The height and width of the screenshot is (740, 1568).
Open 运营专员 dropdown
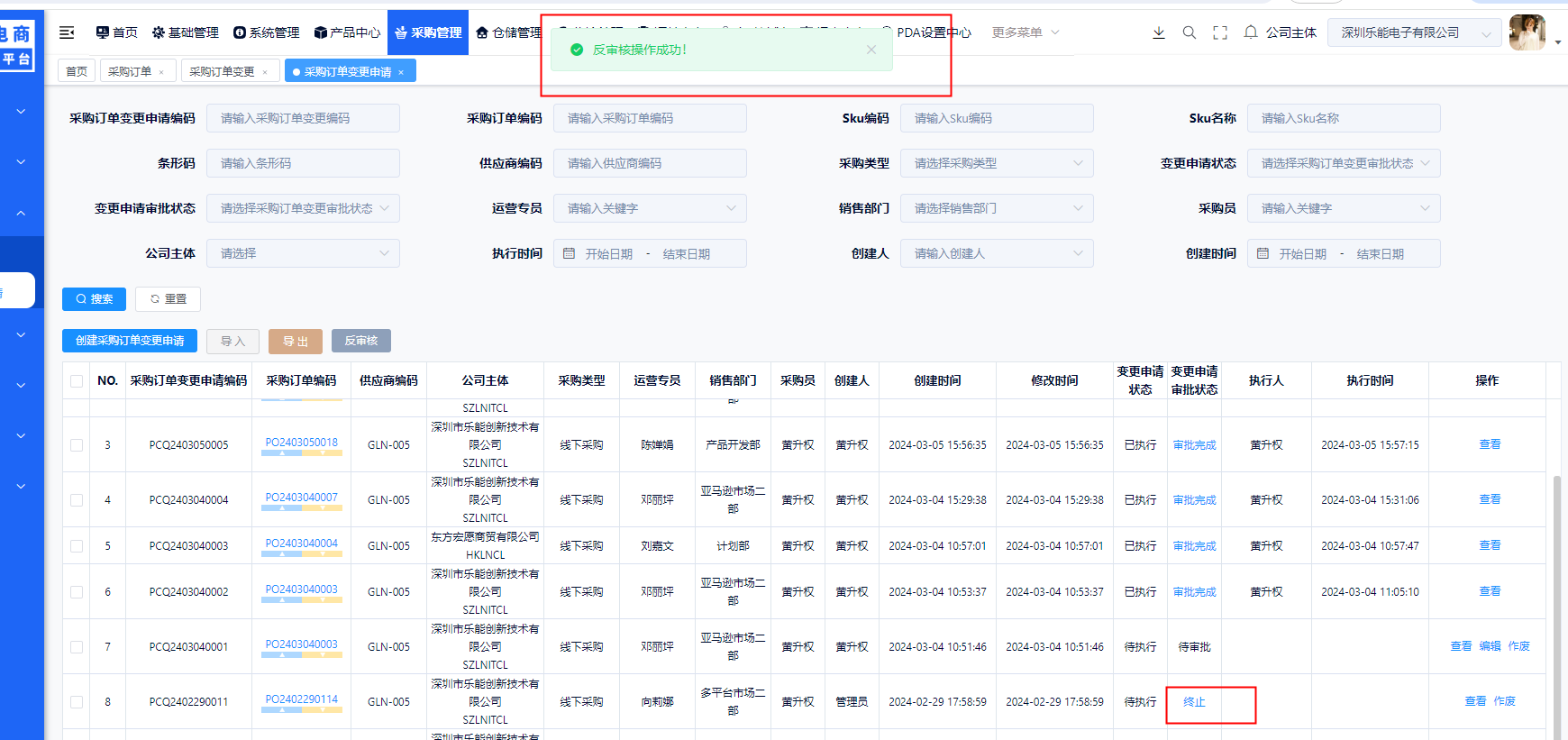point(650,208)
